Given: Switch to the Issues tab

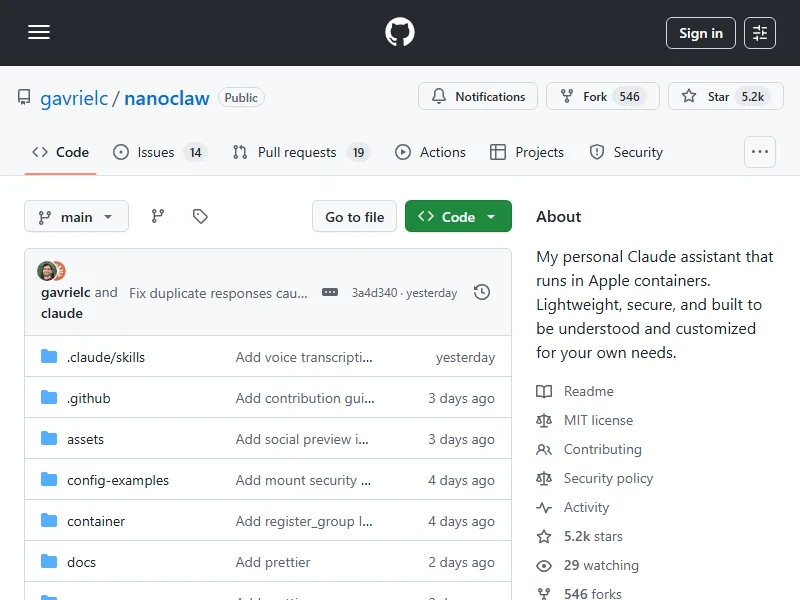Looking at the screenshot, I should tap(156, 152).
